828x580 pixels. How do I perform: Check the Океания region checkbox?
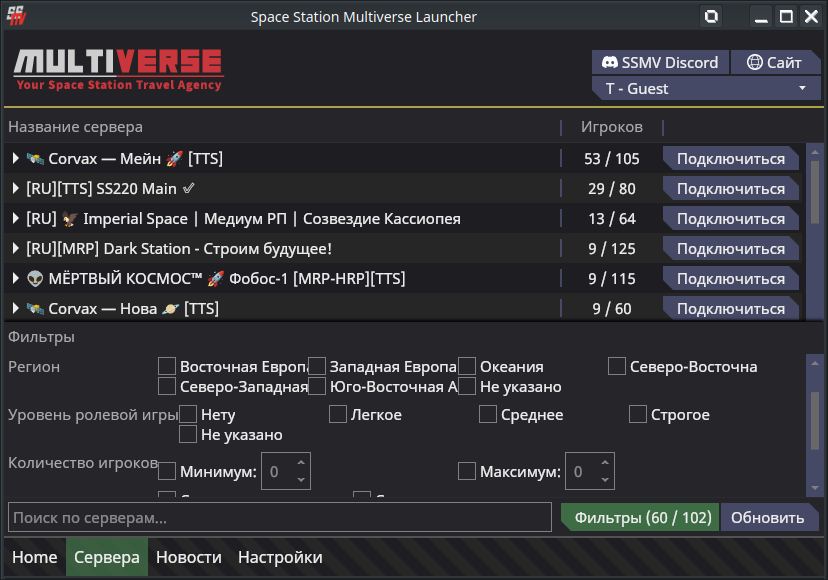click(466, 366)
